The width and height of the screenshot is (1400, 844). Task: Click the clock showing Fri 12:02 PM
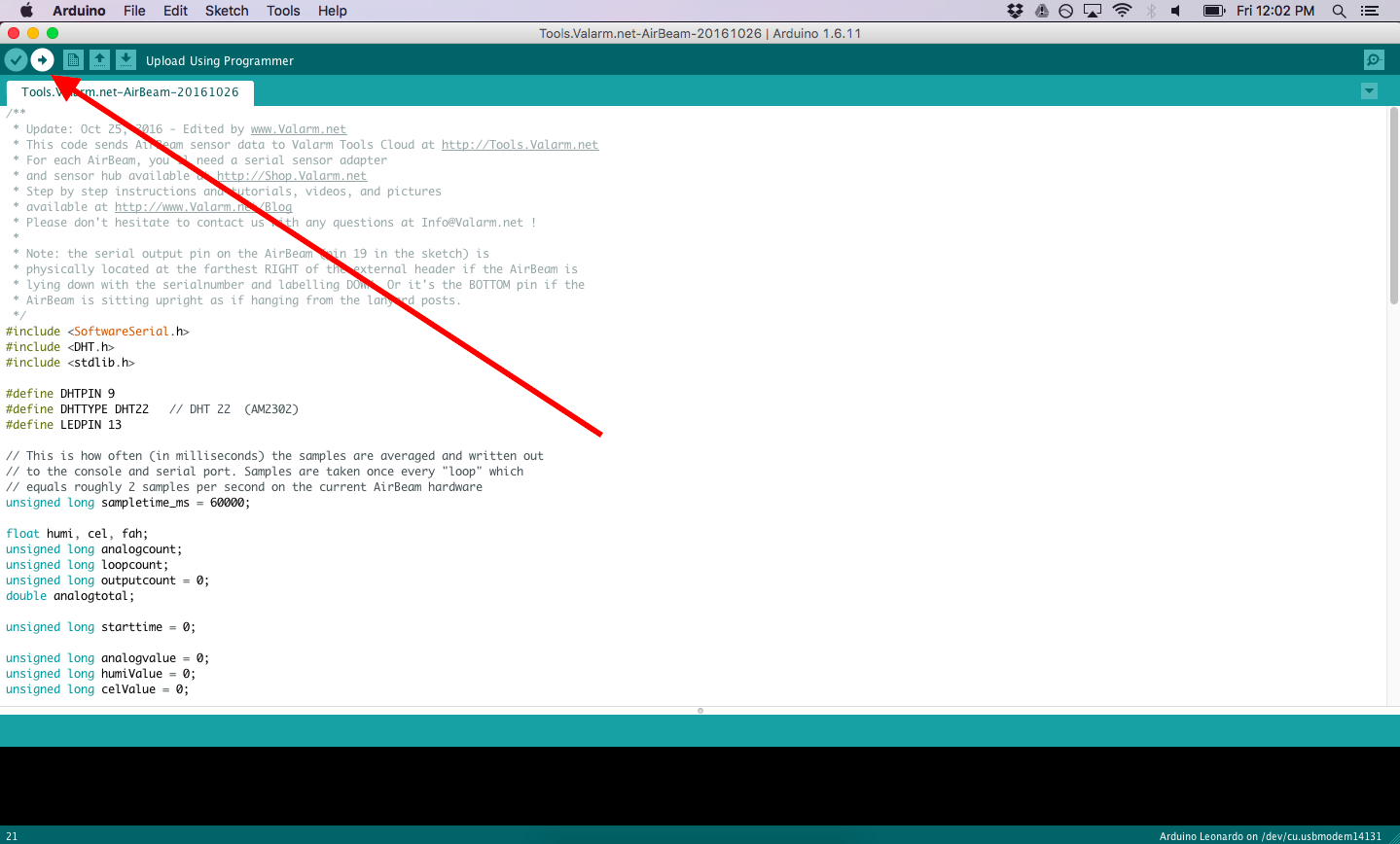coord(1275,11)
